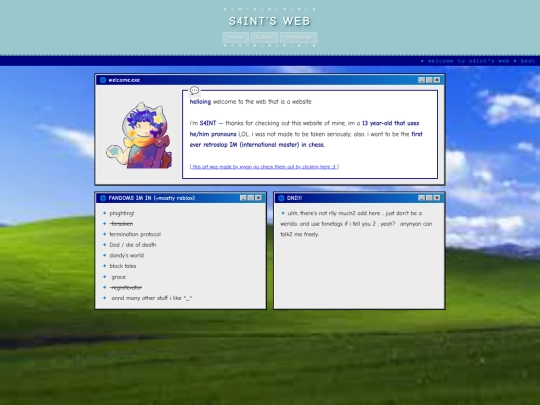Close the DNI!!! window
Image resolution: width=540 pixels, height=405 pixels.
pyautogui.click(x=437, y=198)
